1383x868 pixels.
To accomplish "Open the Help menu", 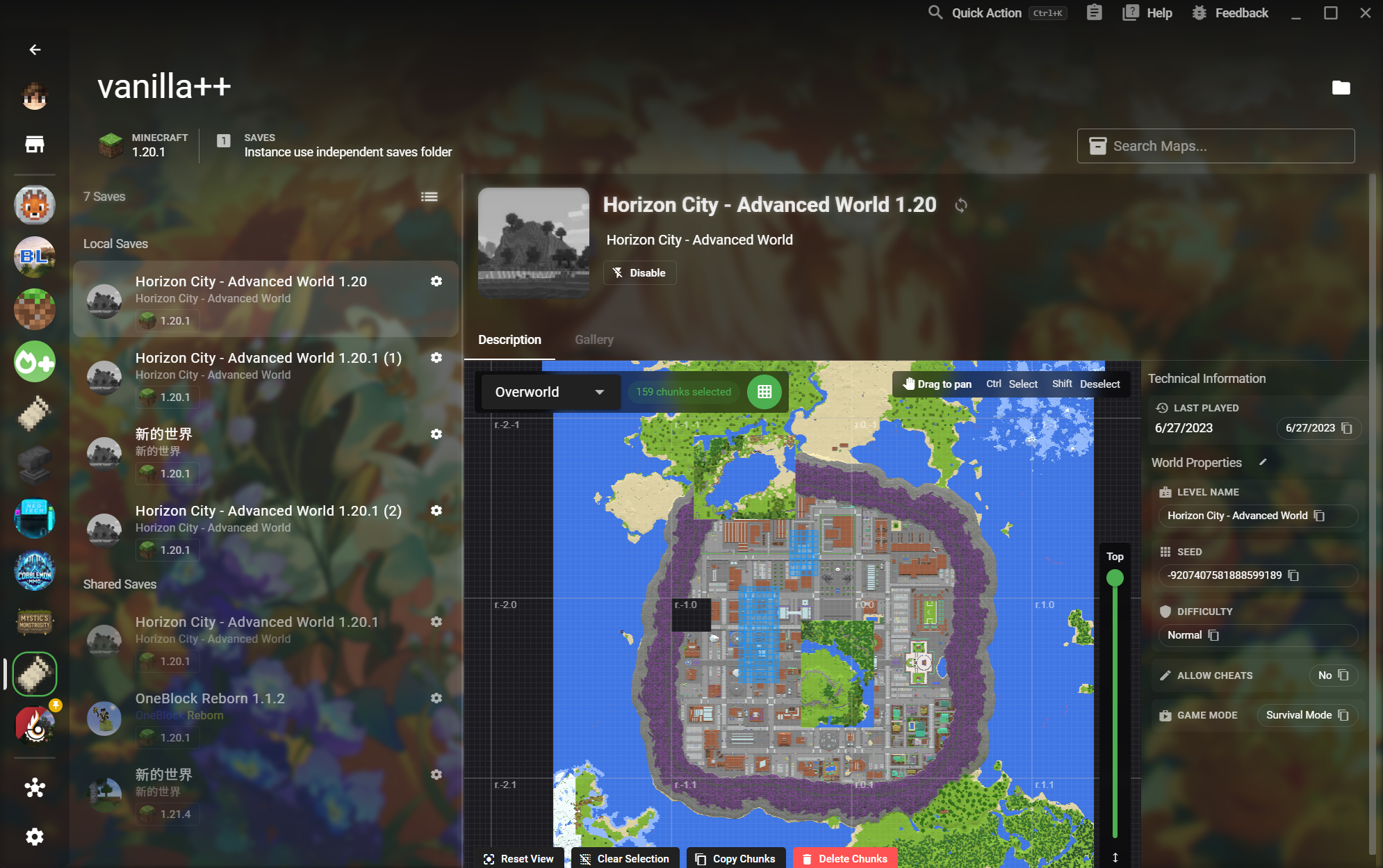I will pyautogui.click(x=1148, y=13).
